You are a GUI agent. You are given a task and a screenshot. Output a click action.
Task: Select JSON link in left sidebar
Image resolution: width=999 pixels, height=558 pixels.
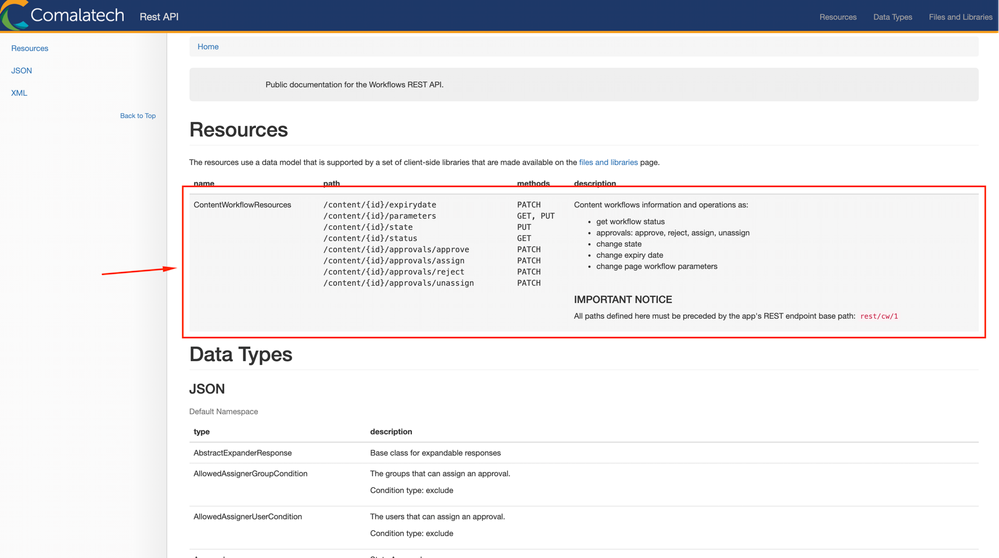coord(22,71)
